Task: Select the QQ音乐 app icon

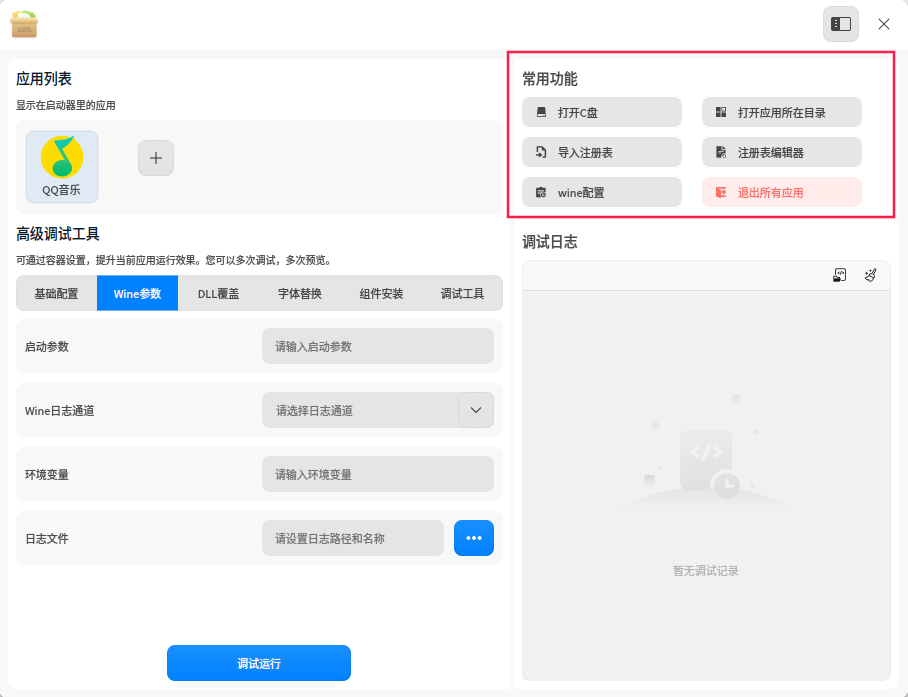Action: point(62,167)
